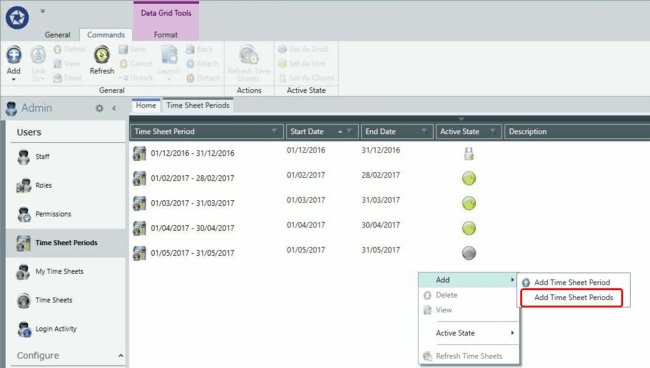Click the Delete ribbon command
This screenshot has height=368, width=650.
[70, 49]
